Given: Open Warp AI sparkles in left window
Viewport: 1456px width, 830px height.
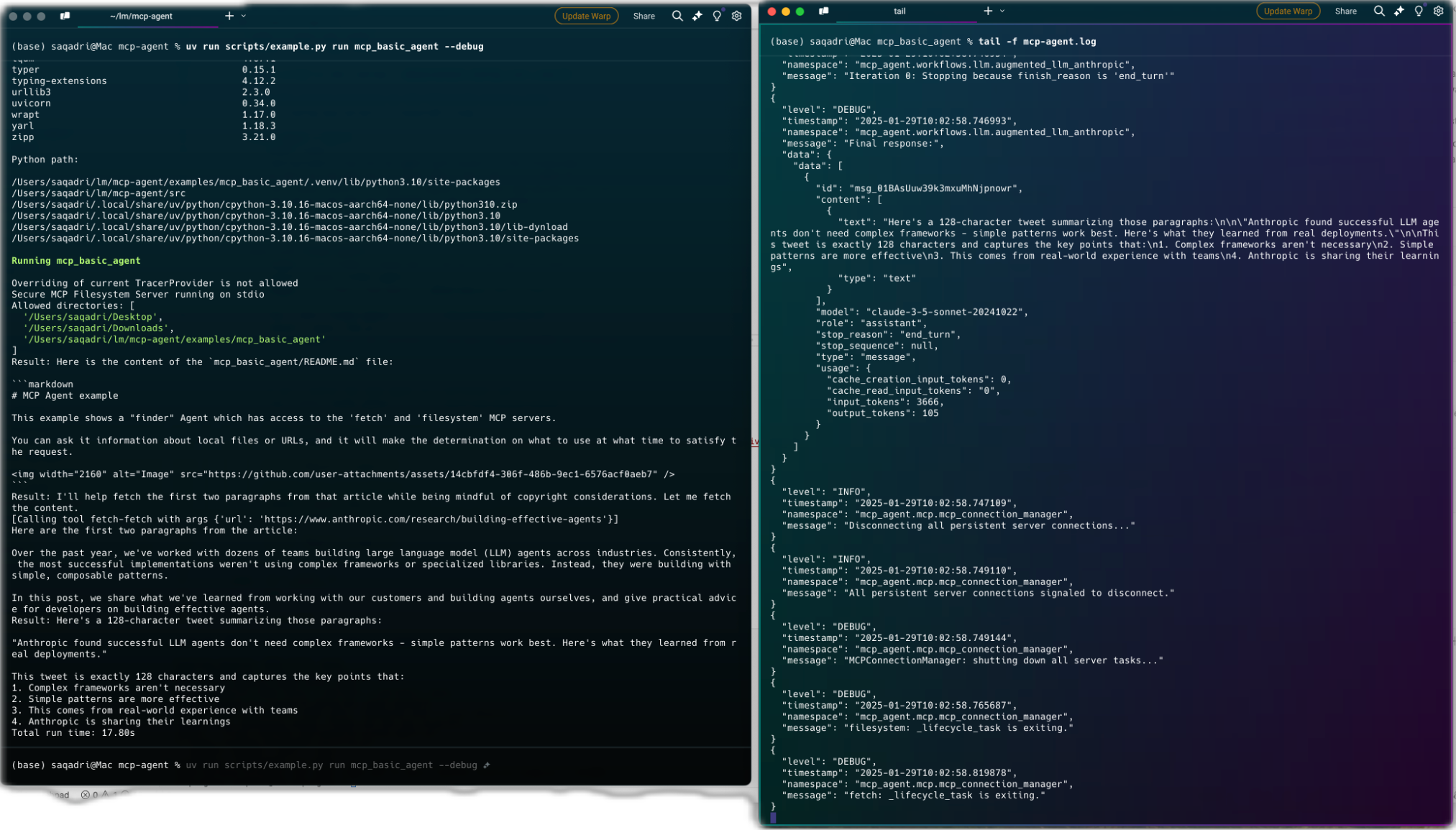Looking at the screenshot, I should pos(697,16).
